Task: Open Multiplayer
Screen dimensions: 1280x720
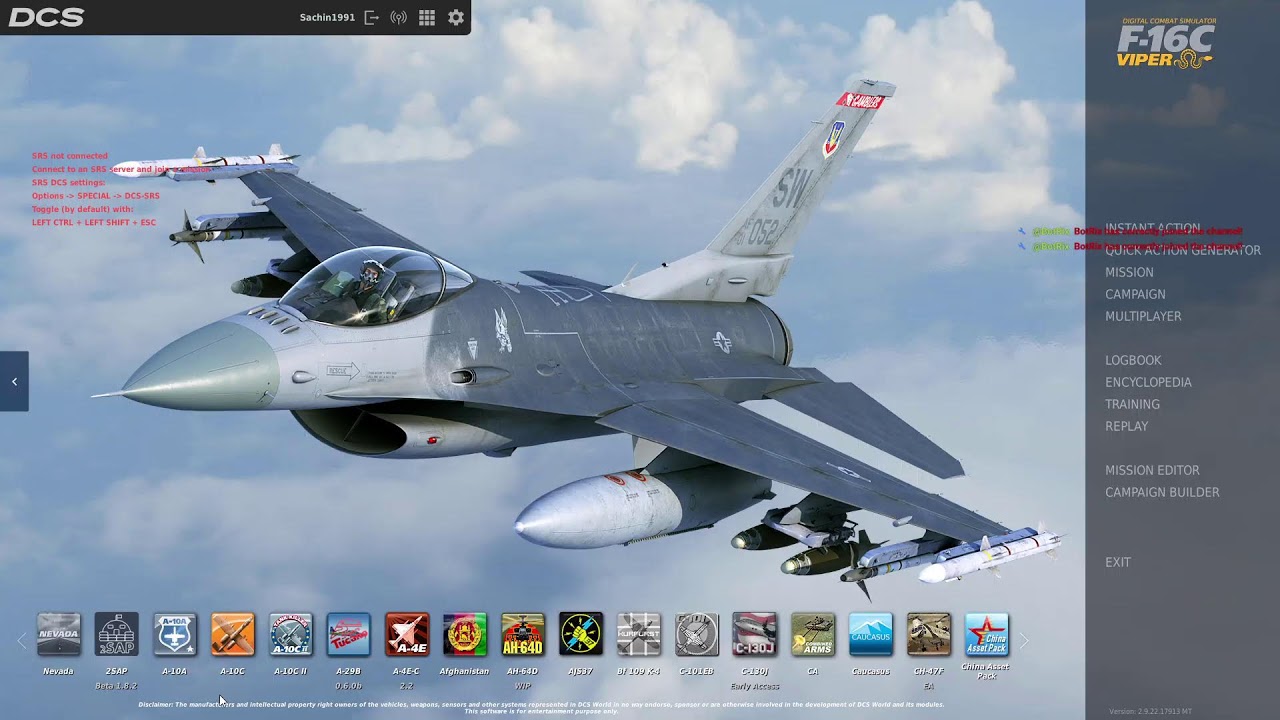Action: (1143, 316)
